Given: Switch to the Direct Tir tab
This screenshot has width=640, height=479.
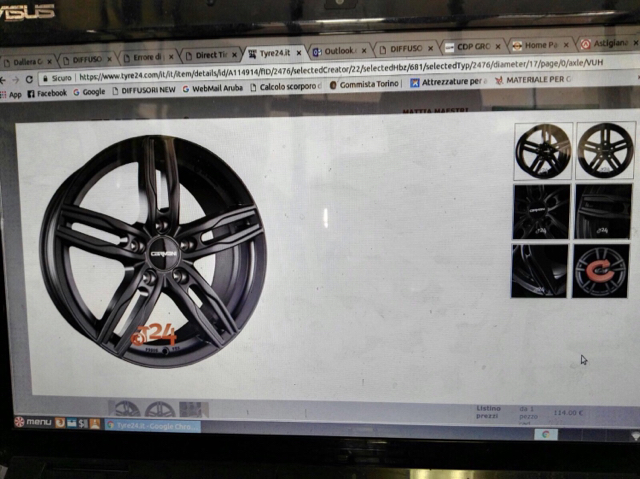Looking at the screenshot, I should pyautogui.click(x=211, y=55).
